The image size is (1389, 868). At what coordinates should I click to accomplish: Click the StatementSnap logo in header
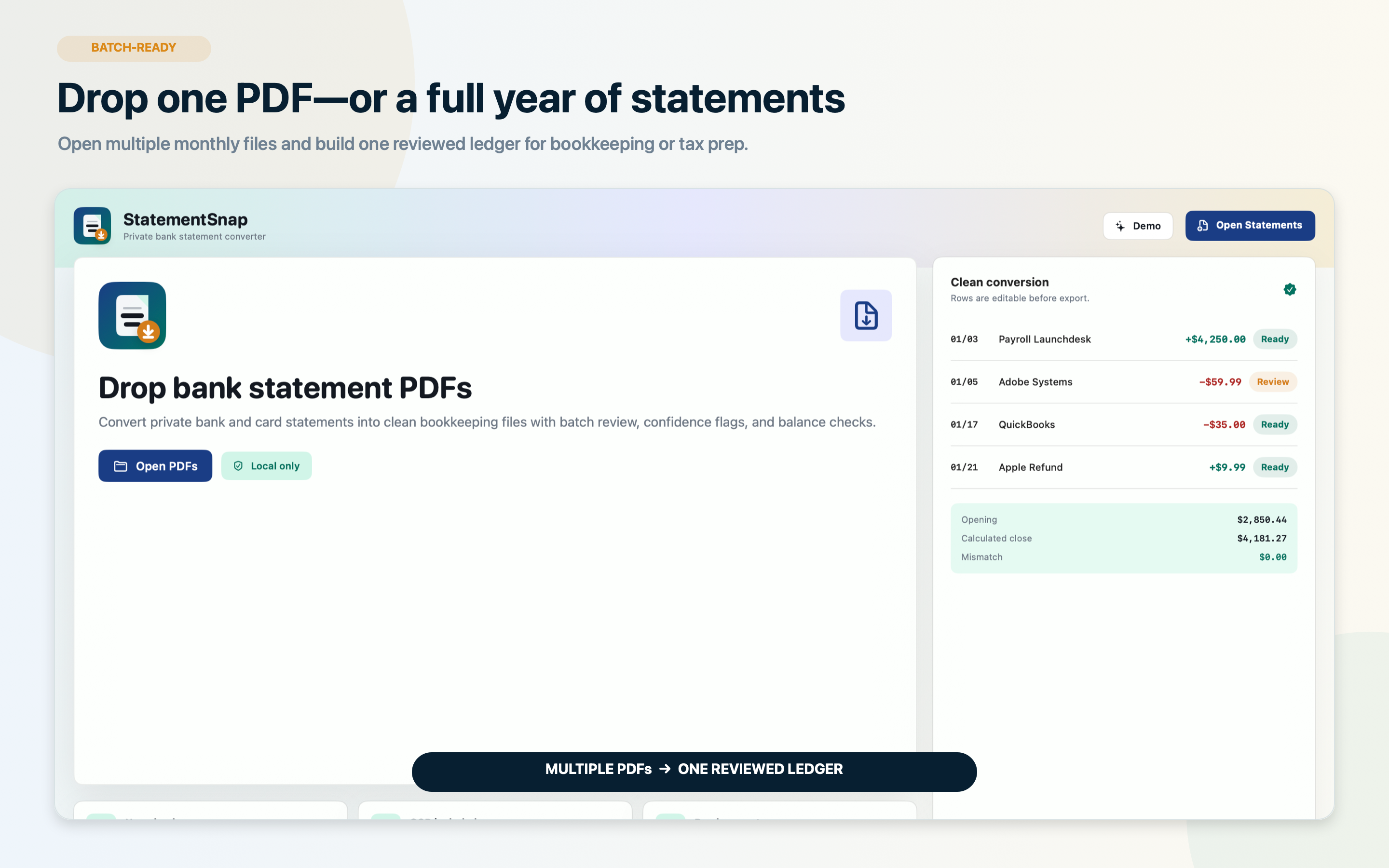[x=93, y=226]
